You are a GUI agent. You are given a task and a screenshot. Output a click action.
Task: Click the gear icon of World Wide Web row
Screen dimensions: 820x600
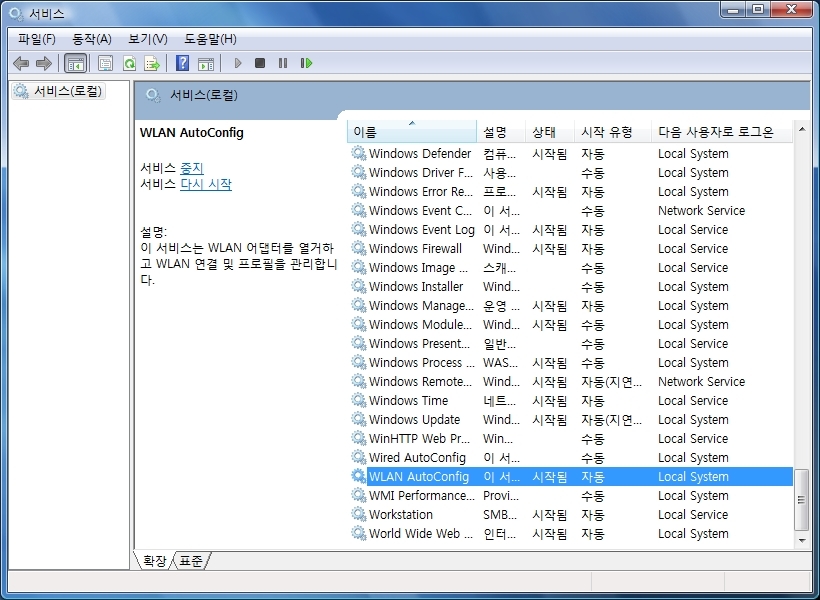click(x=359, y=533)
